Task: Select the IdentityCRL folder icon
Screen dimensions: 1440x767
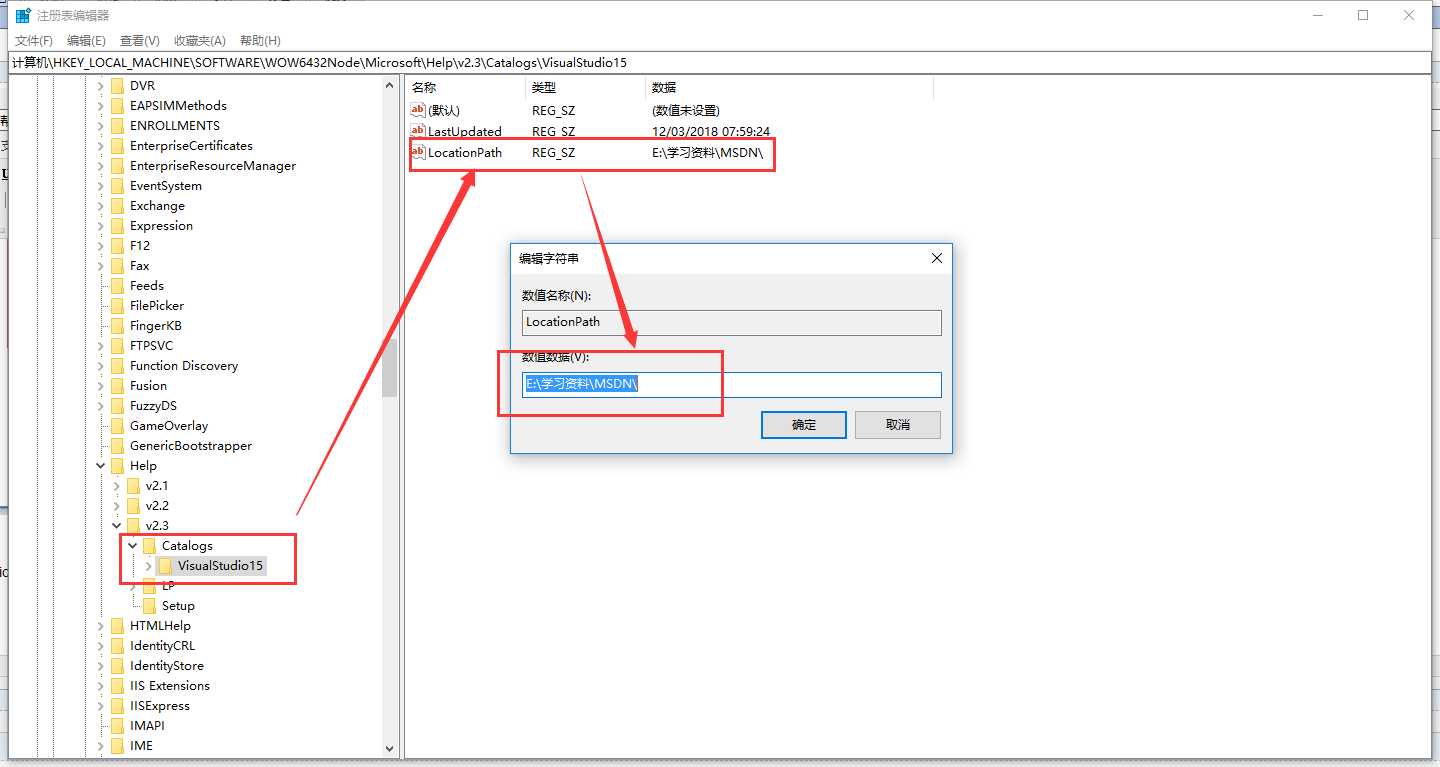Action: click(118, 646)
